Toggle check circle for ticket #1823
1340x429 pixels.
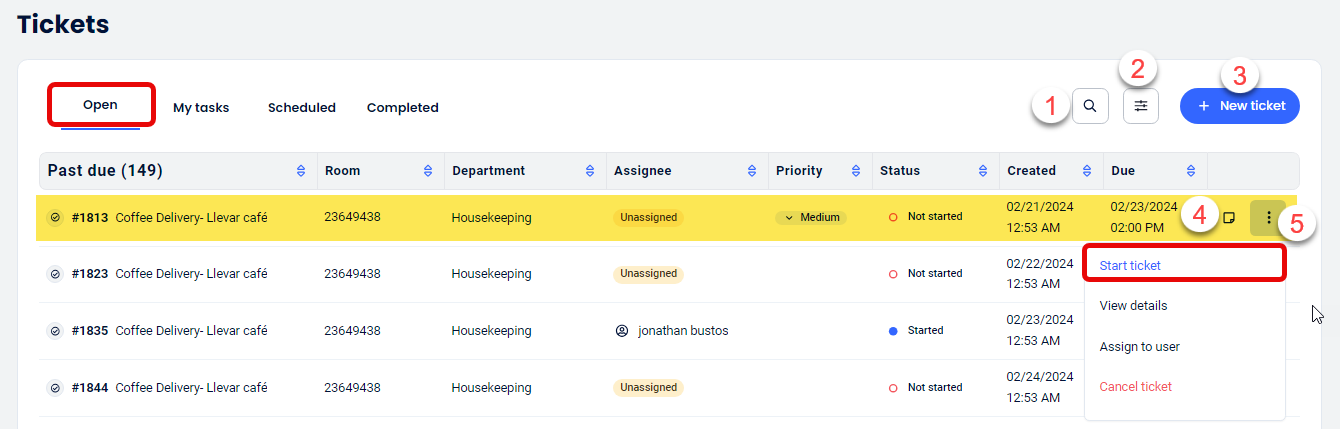click(x=55, y=274)
